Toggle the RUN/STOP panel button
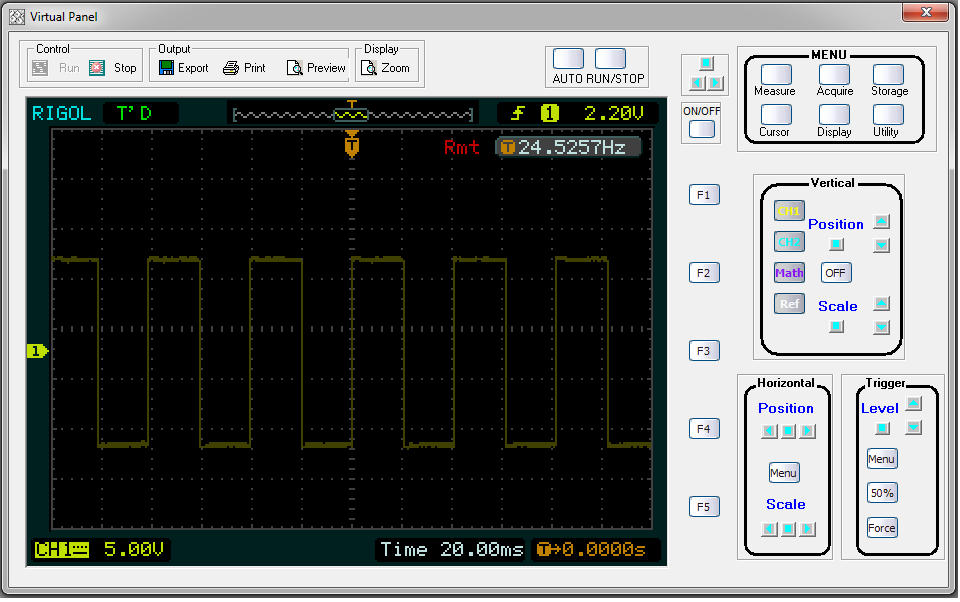 610,59
